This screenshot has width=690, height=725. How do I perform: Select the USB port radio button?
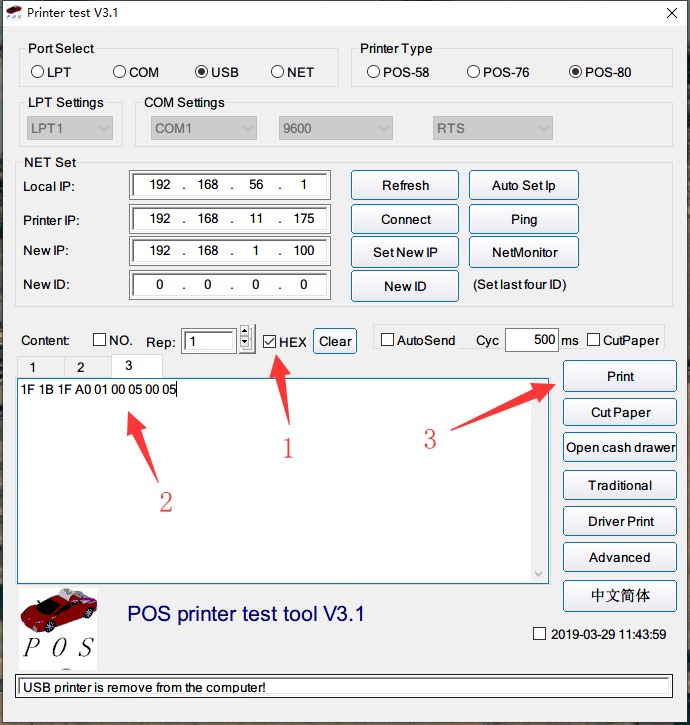[202, 72]
